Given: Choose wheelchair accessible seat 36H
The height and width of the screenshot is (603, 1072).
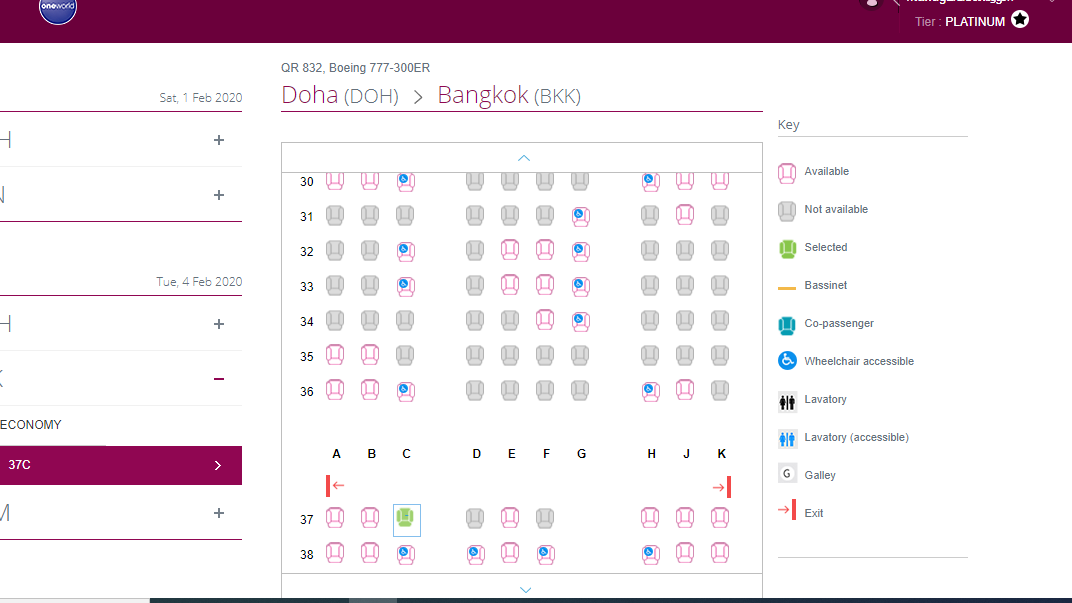Looking at the screenshot, I should (650, 390).
